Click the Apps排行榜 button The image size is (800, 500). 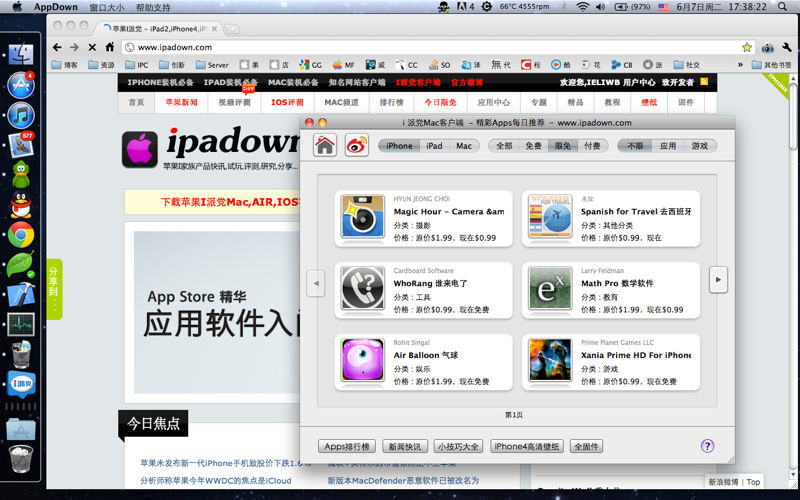(347, 446)
